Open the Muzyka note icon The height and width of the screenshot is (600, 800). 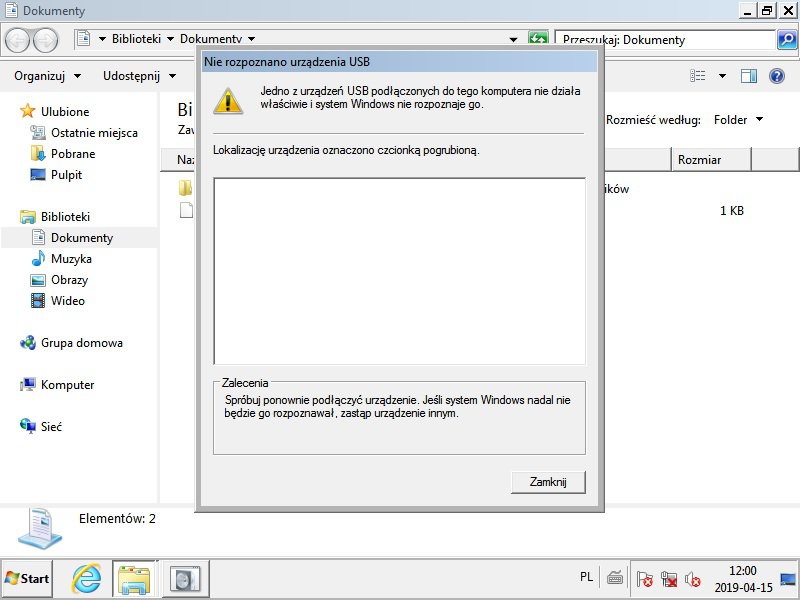pyautogui.click(x=38, y=259)
